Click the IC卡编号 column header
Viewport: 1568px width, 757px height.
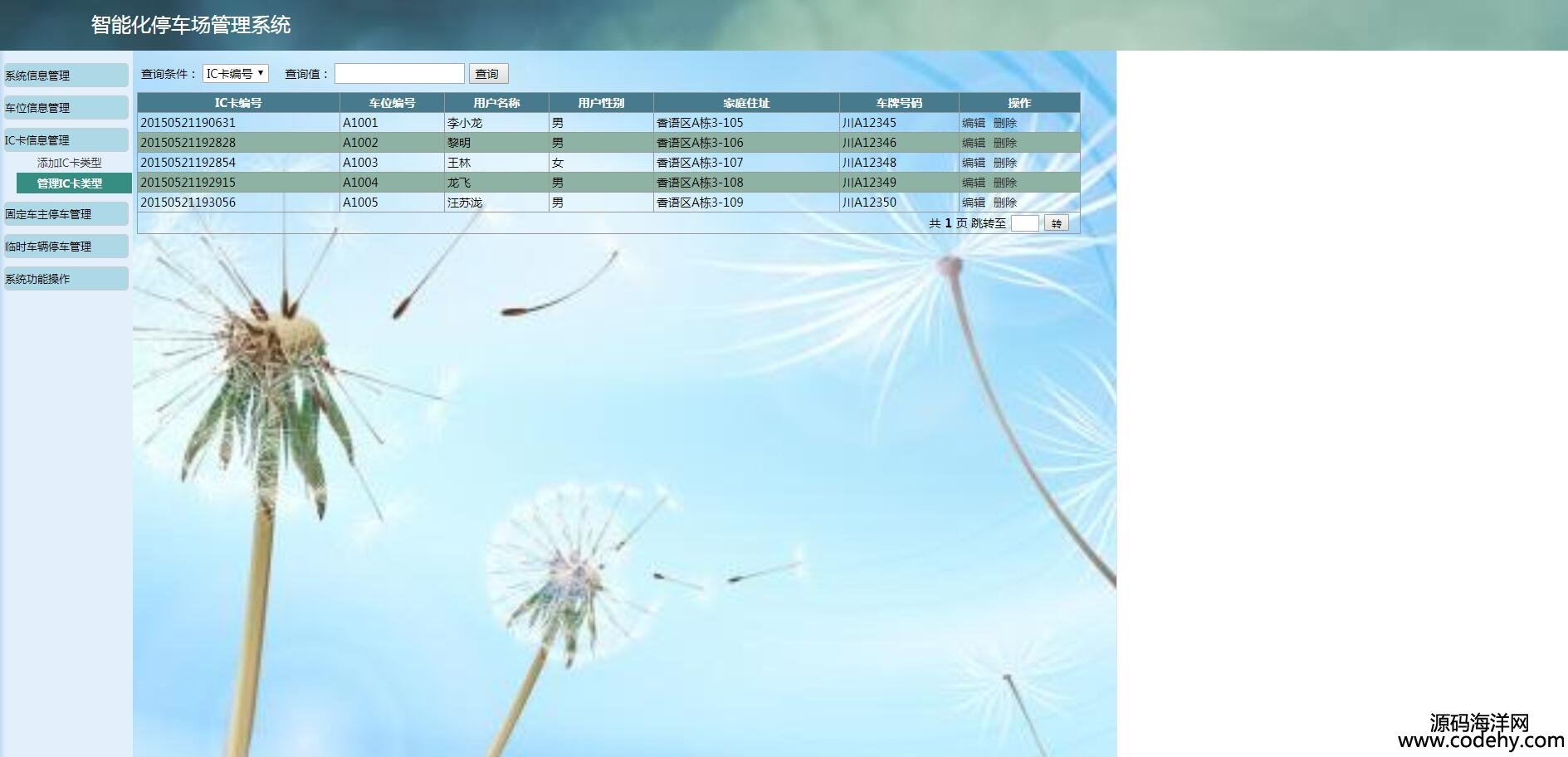pos(238,103)
